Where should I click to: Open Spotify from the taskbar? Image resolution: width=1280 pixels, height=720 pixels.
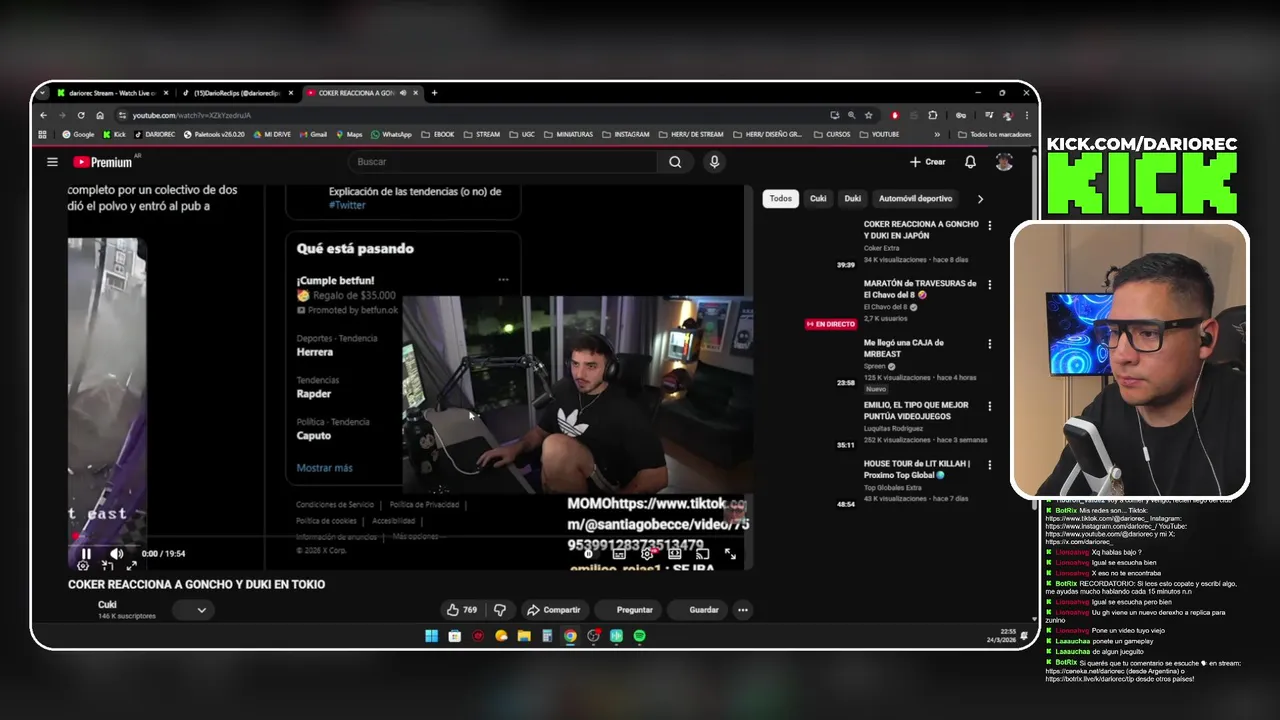(639, 636)
